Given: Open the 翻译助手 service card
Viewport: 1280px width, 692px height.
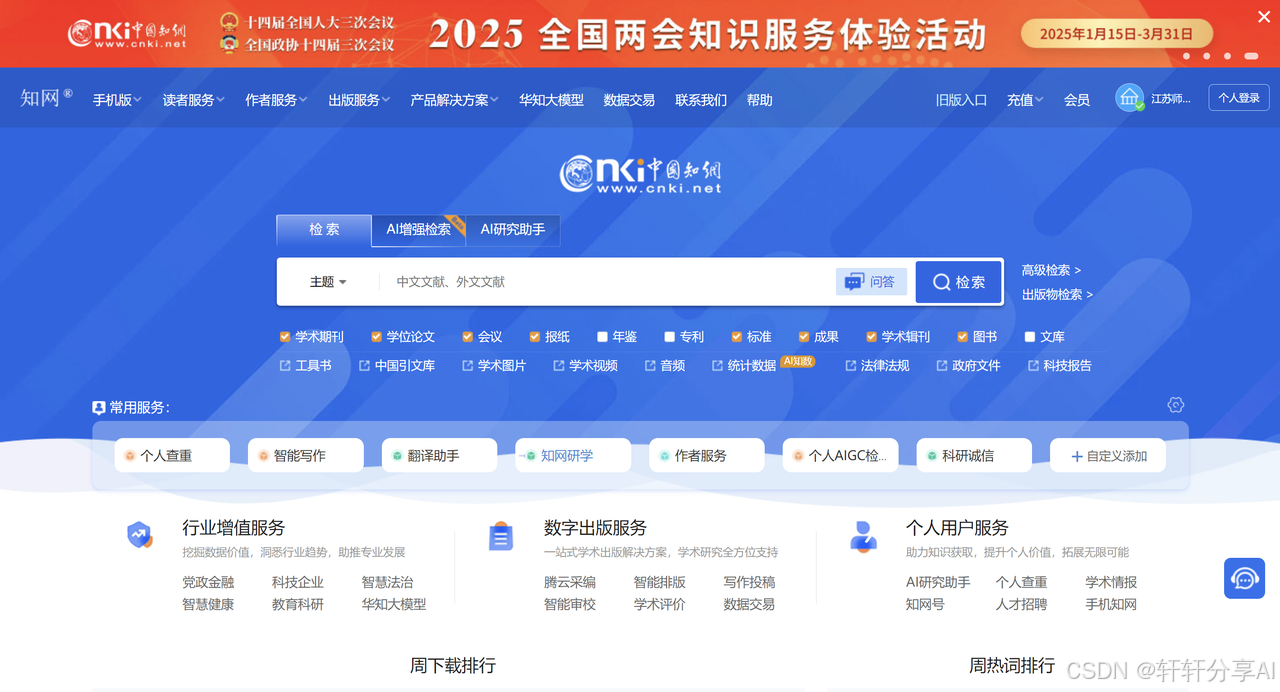Looking at the screenshot, I should tap(439, 455).
